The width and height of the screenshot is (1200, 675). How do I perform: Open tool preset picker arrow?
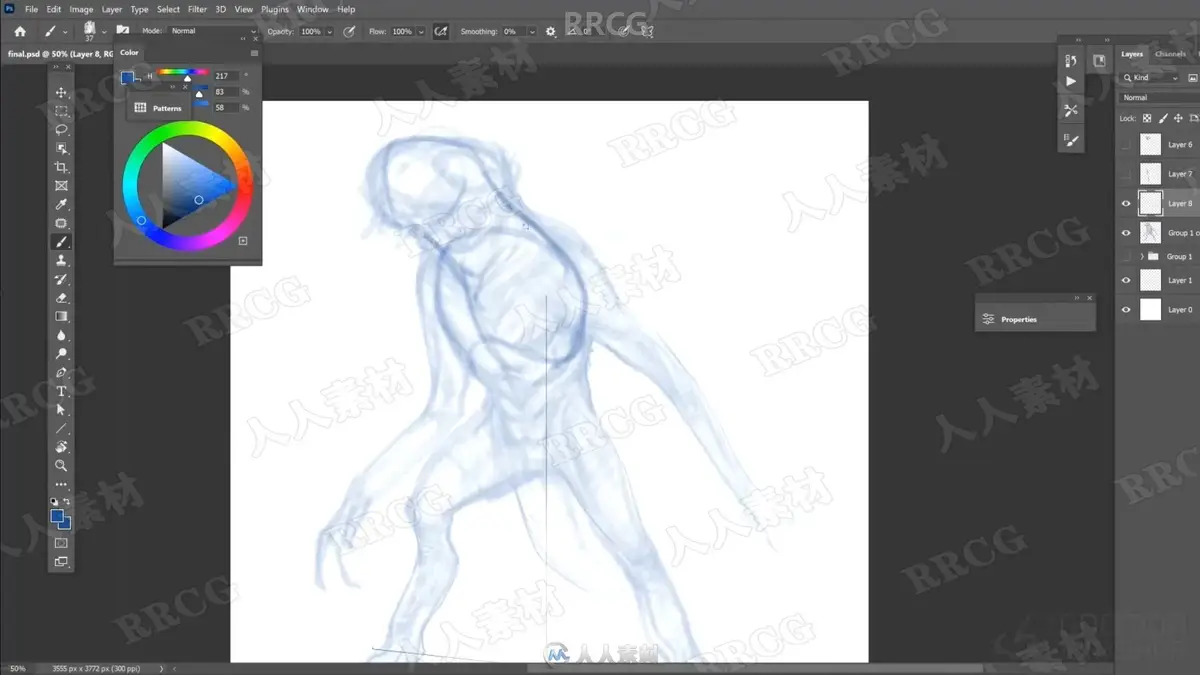click(x=65, y=32)
